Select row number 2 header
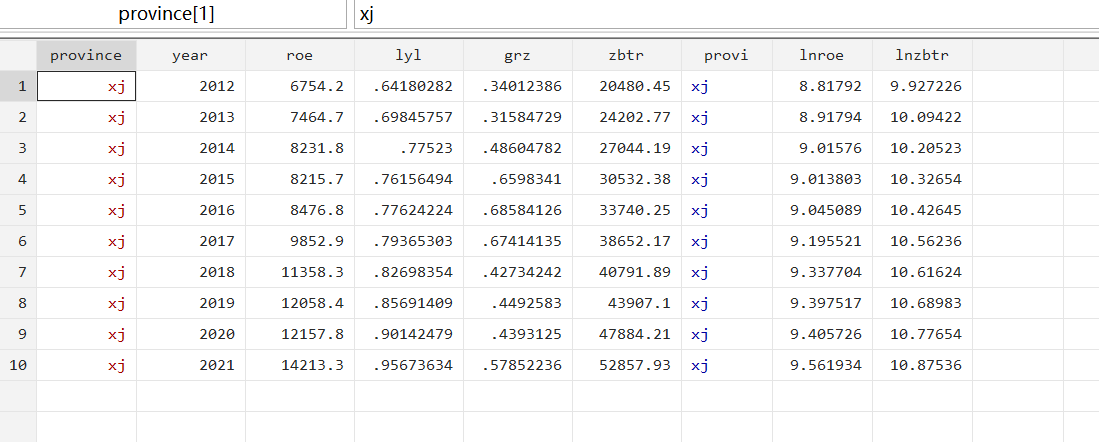The image size is (1099, 442). [x=18, y=117]
